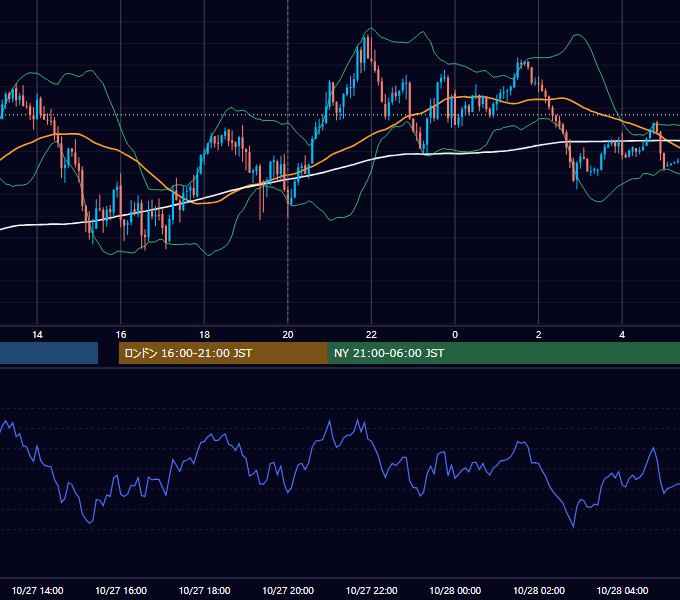Click the 10/27 14:00 time label
This screenshot has width=680, height=600.
click(37, 590)
